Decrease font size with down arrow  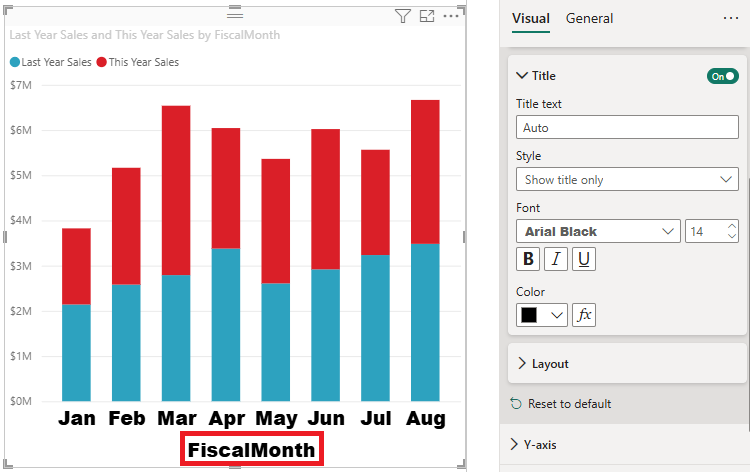click(x=732, y=236)
